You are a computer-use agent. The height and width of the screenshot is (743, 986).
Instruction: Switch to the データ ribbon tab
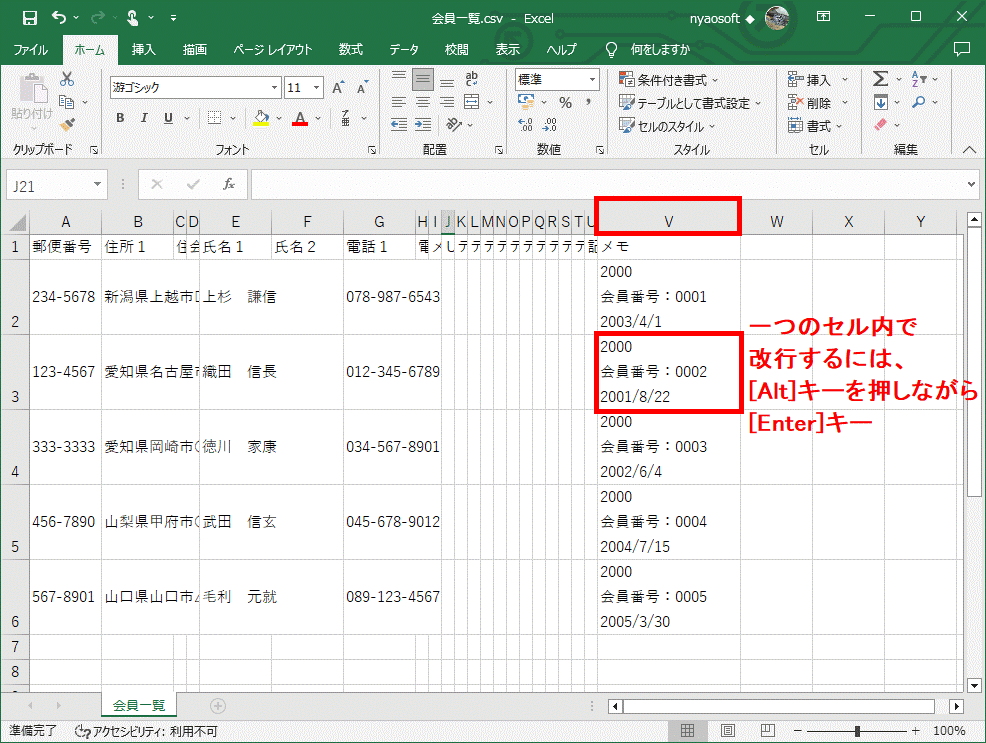(404, 49)
